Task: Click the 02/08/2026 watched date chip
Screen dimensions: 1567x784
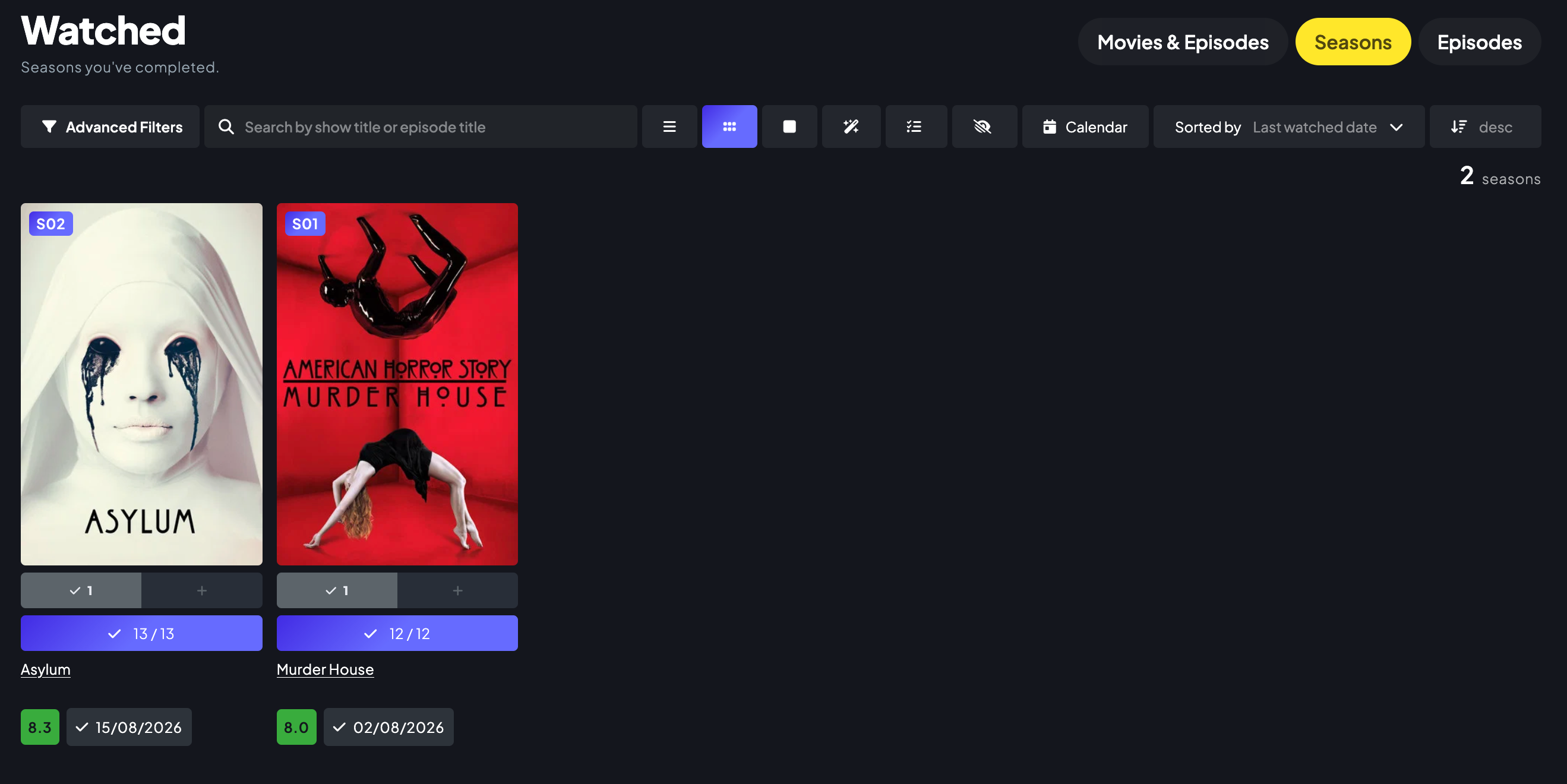Action: (x=388, y=727)
